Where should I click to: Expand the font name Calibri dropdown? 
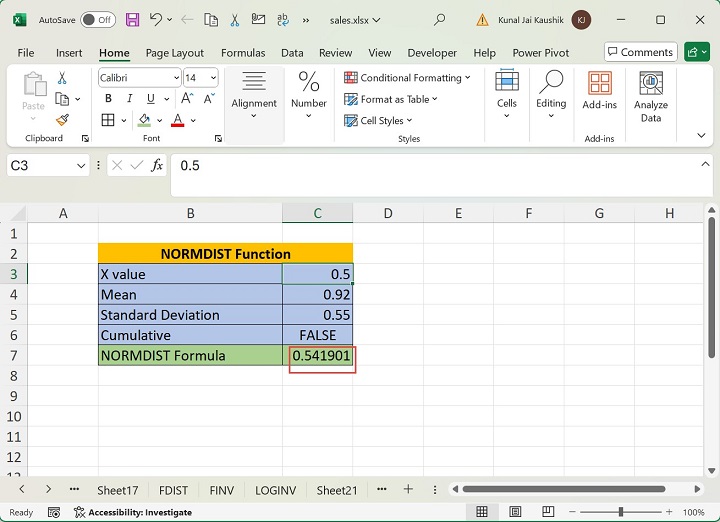[176, 77]
